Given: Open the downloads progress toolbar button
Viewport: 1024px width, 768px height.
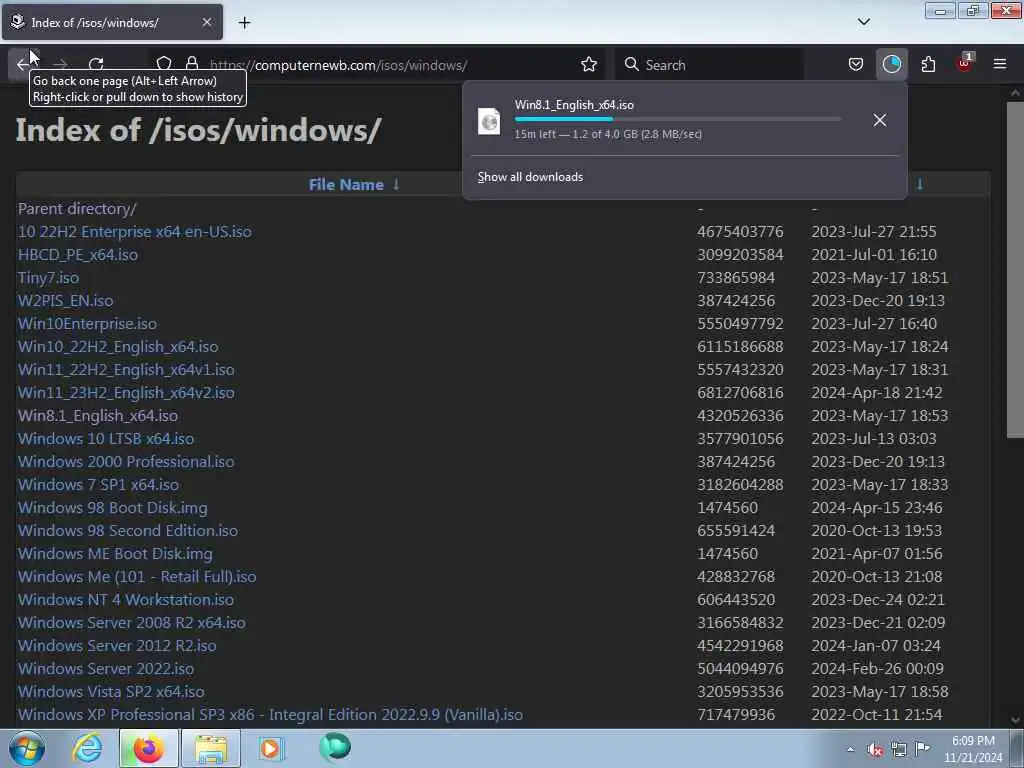Looking at the screenshot, I should coord(891,64).
